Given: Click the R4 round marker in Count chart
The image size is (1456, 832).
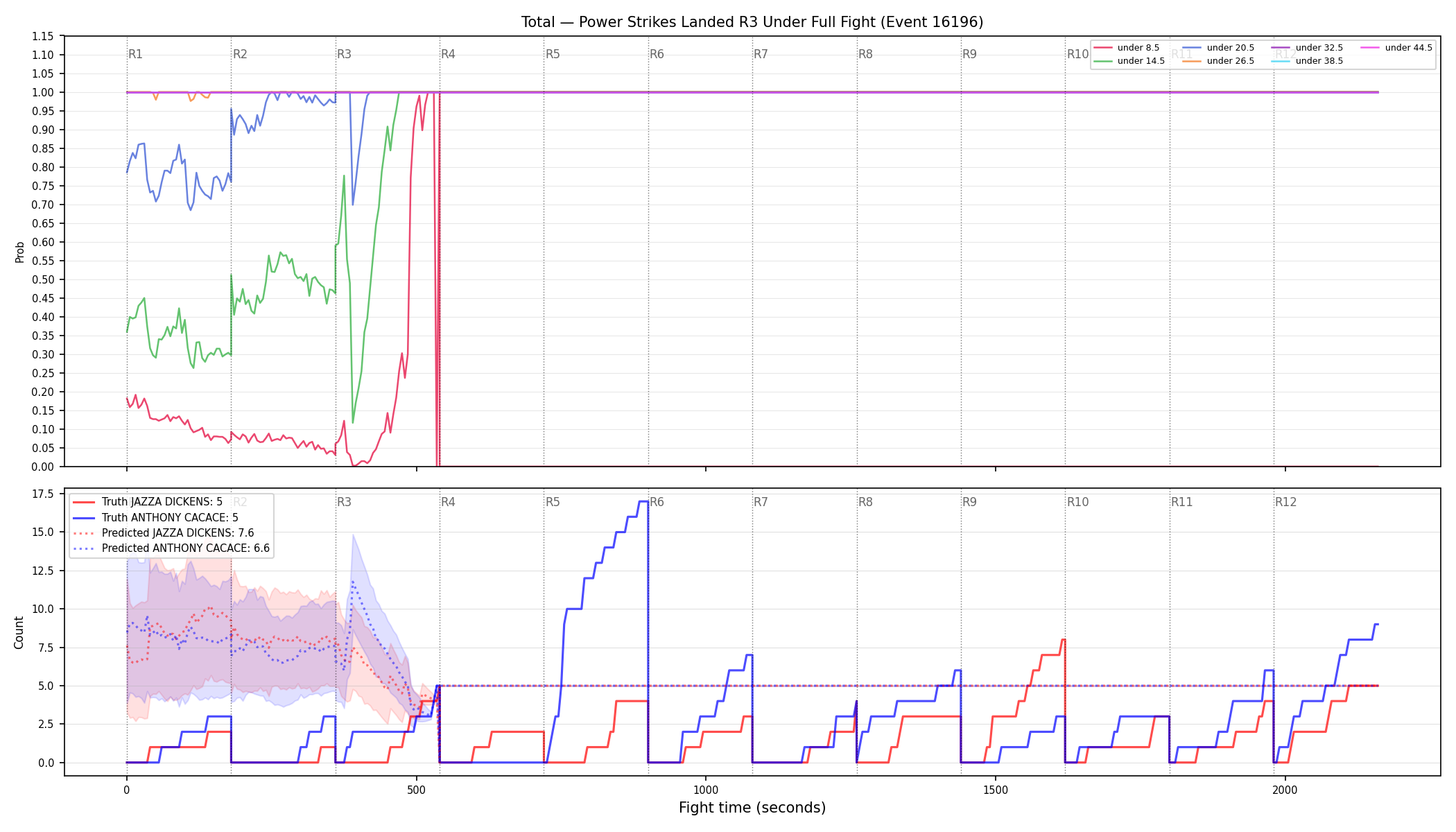Looking at the screenshot, I should [x=448, y=502].
